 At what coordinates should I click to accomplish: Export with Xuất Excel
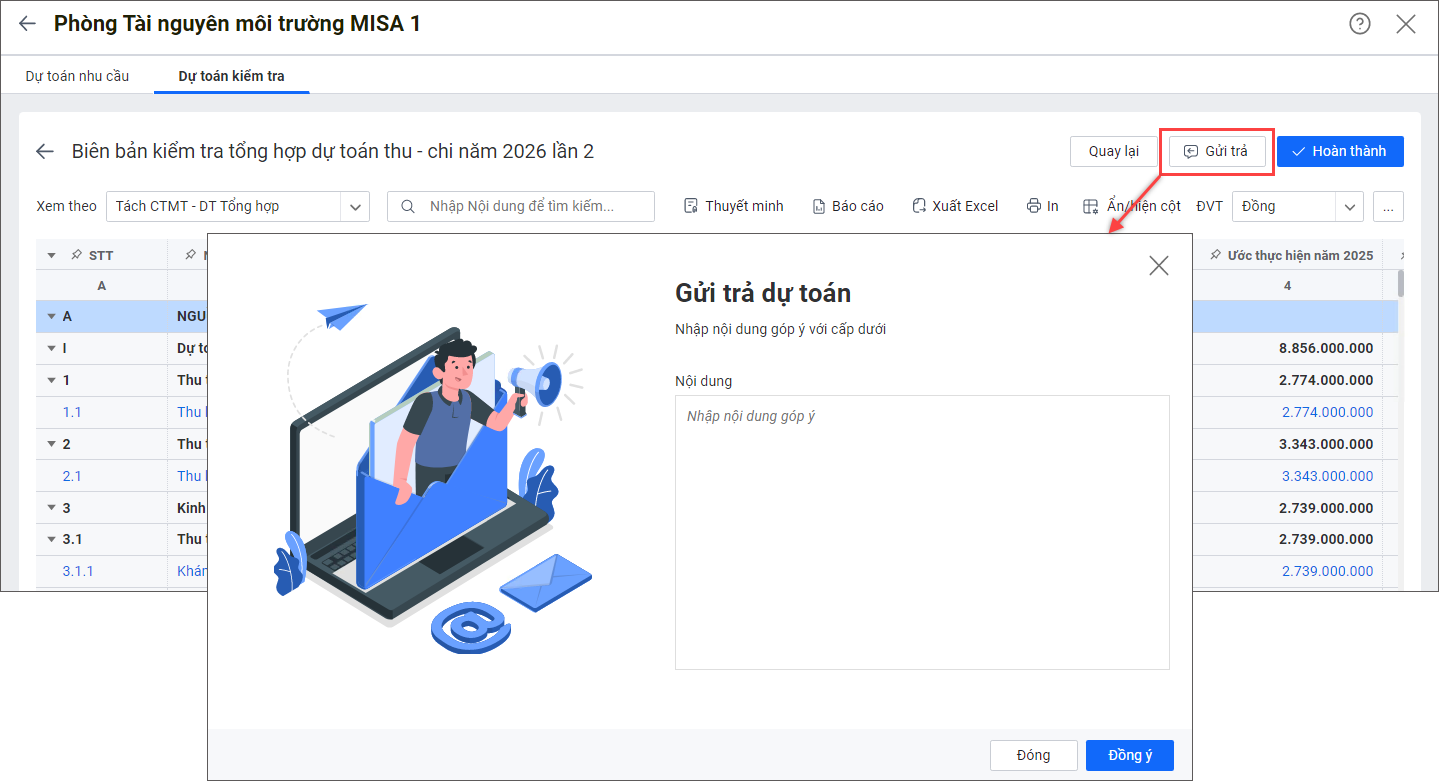[954, 206]
